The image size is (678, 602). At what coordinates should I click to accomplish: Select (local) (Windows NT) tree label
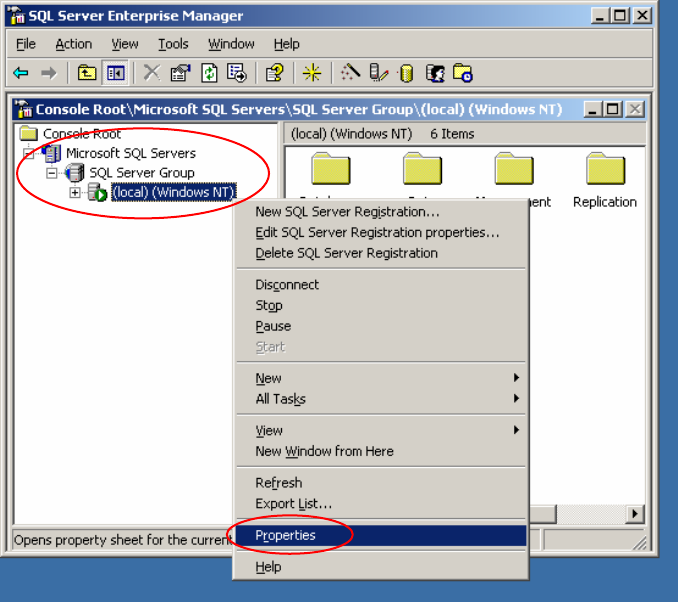click(173, 192)
